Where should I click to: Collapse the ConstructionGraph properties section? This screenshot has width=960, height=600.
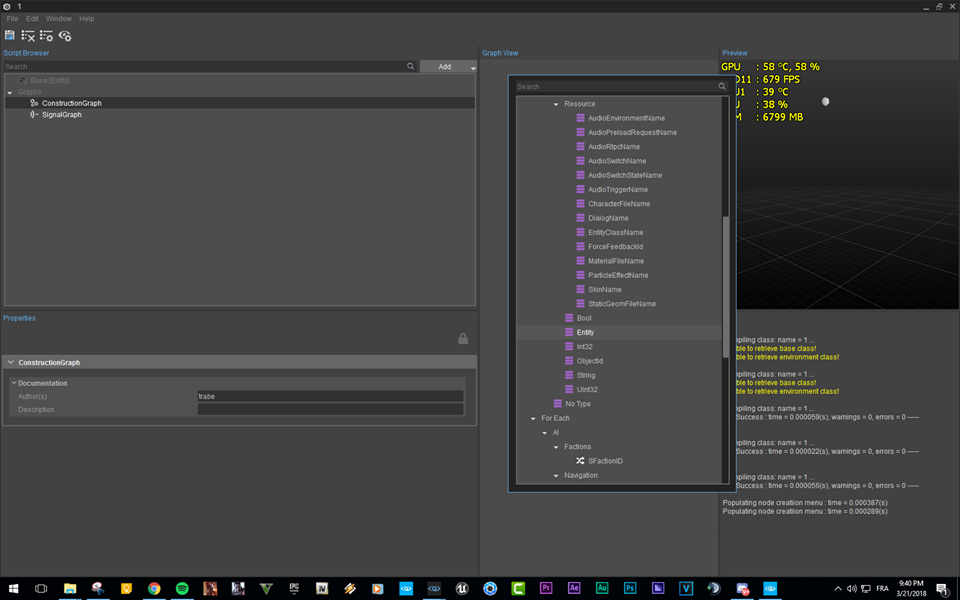(x=10, y=362)
